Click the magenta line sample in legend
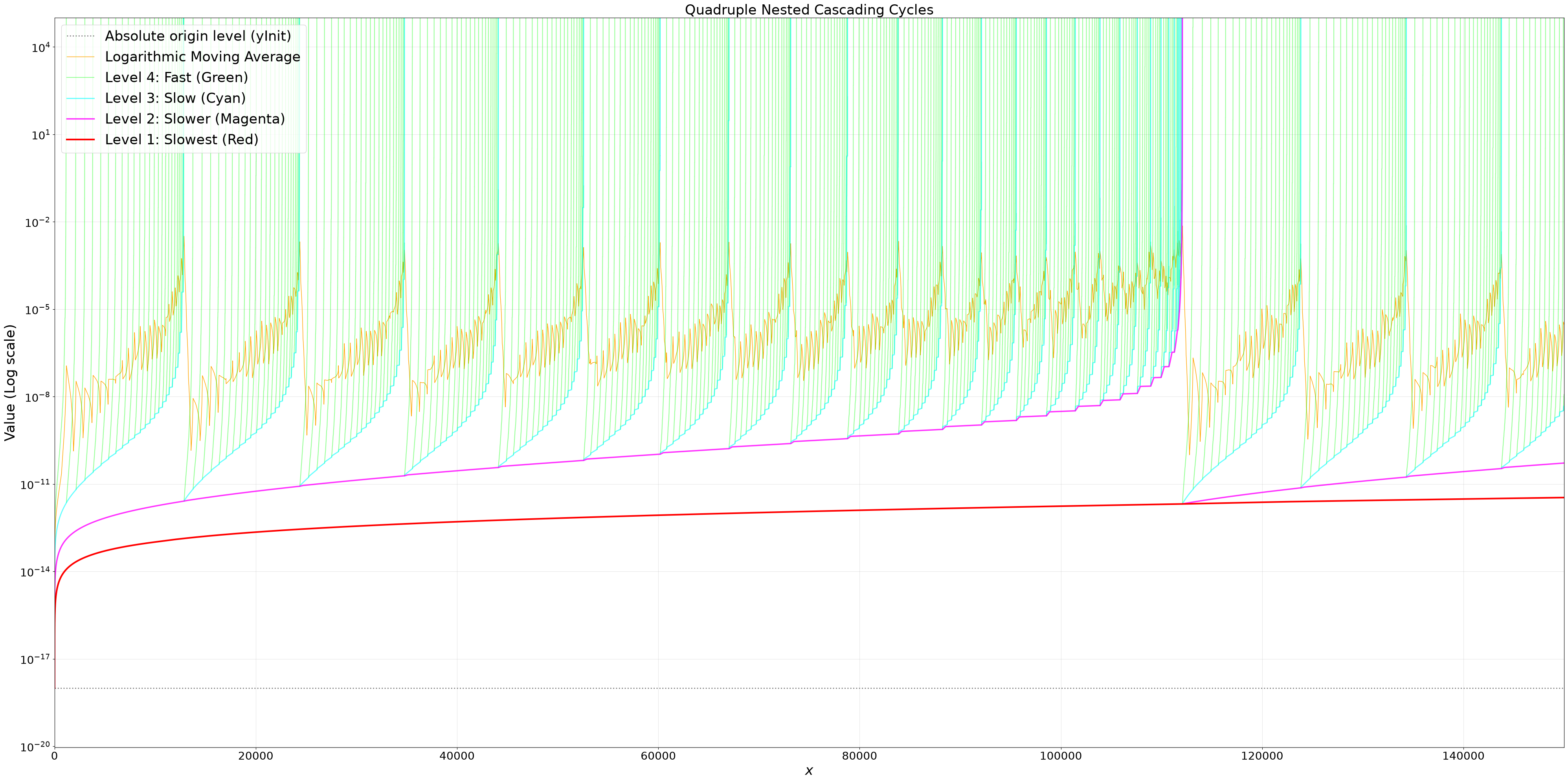The height and width of the screenshot is (782, 1568). pyautogui.click(x=80, y=119)
